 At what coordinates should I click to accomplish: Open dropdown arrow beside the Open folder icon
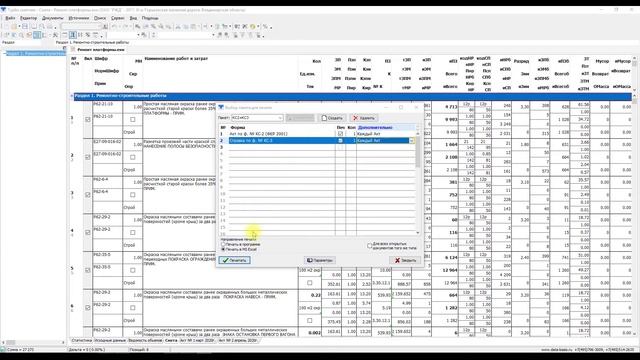pos(19,27)
